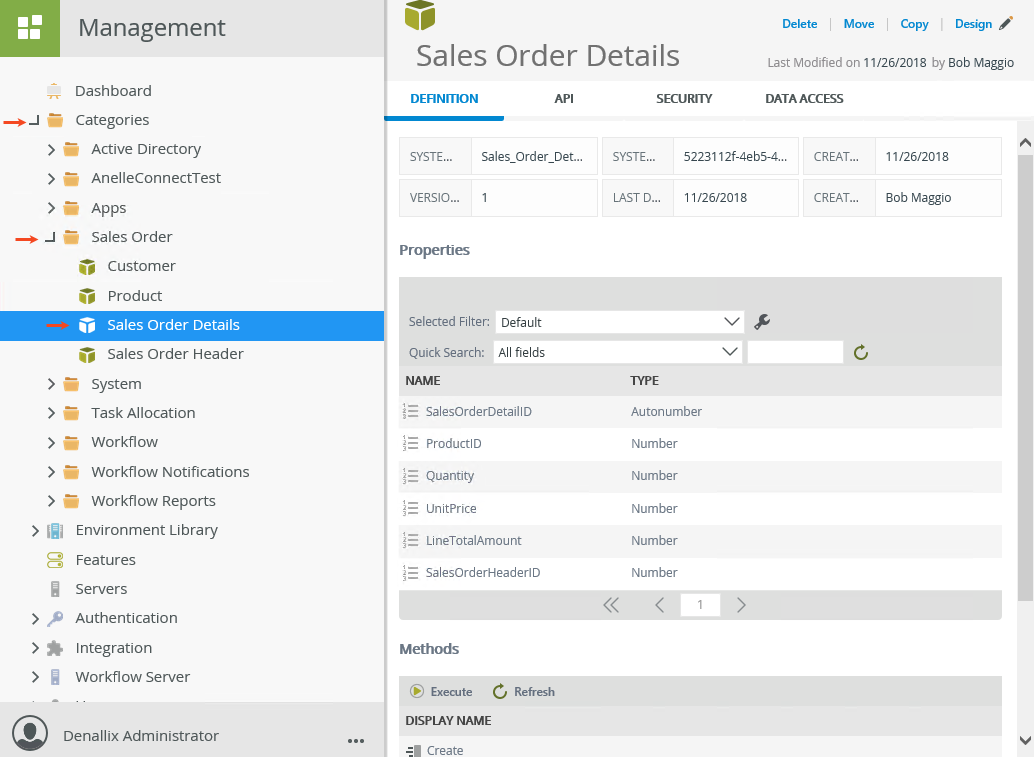Select Sales Order Header in the tree
Screen dimensions: 1034x757
[x=175, y=354]
